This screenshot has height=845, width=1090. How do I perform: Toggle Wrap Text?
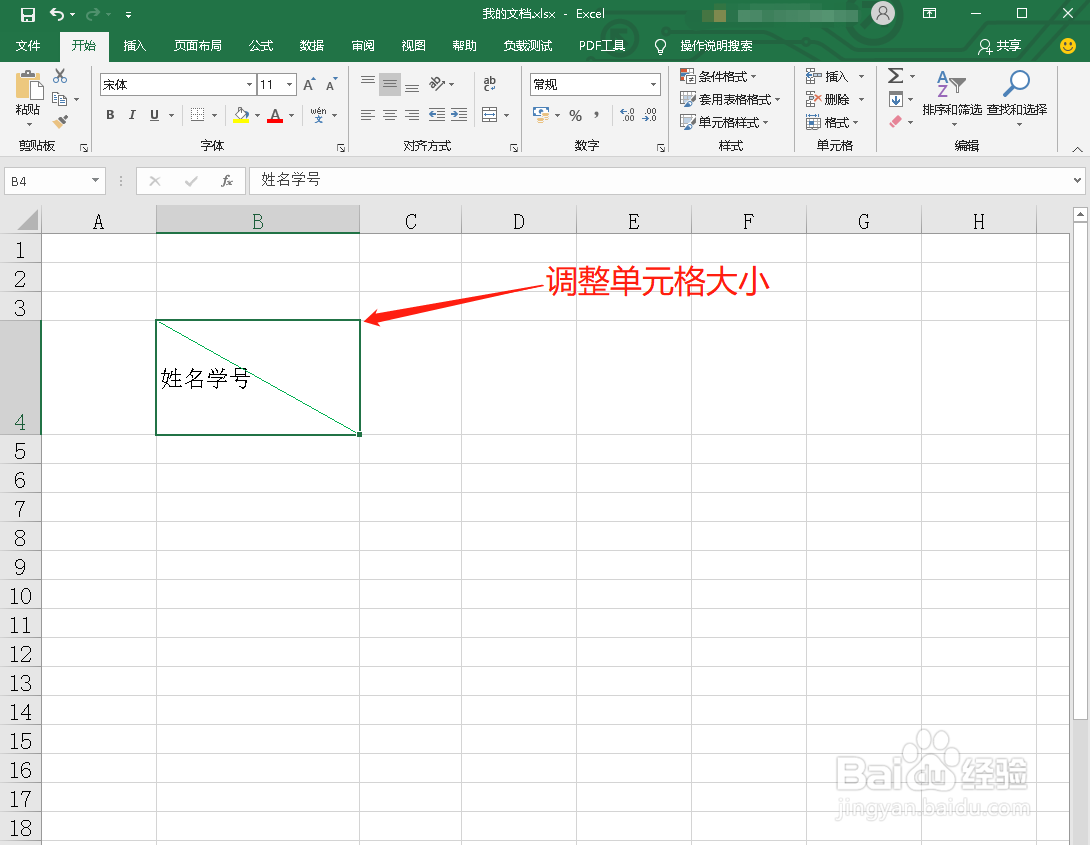click(x=489, y=85)
